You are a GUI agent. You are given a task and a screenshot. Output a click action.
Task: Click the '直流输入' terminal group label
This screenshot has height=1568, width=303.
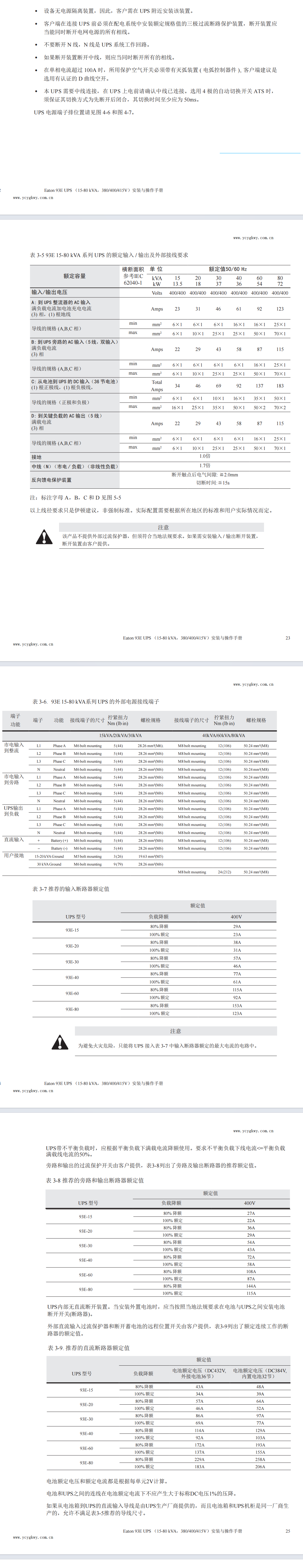point(13,839)
